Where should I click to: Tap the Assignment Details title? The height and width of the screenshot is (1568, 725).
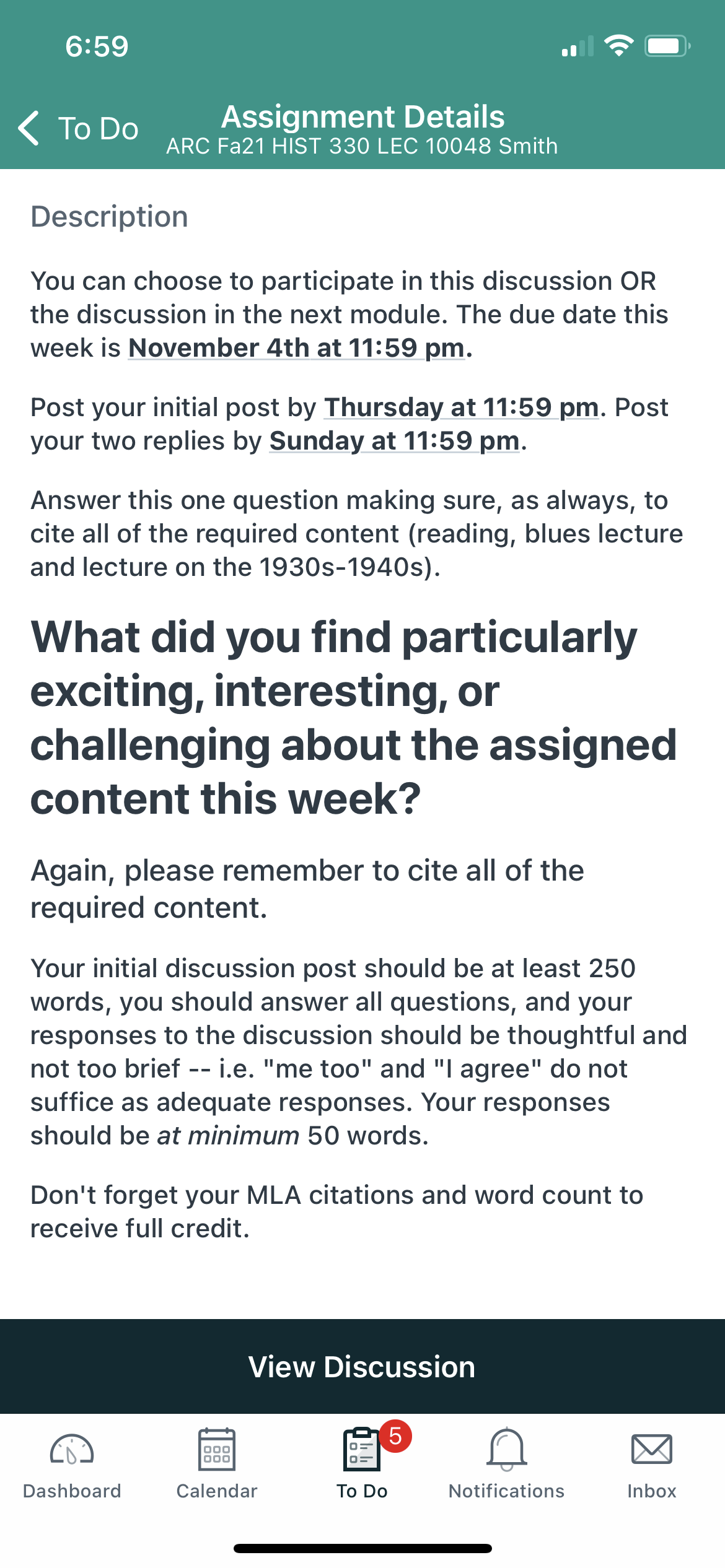pos(363,116)
